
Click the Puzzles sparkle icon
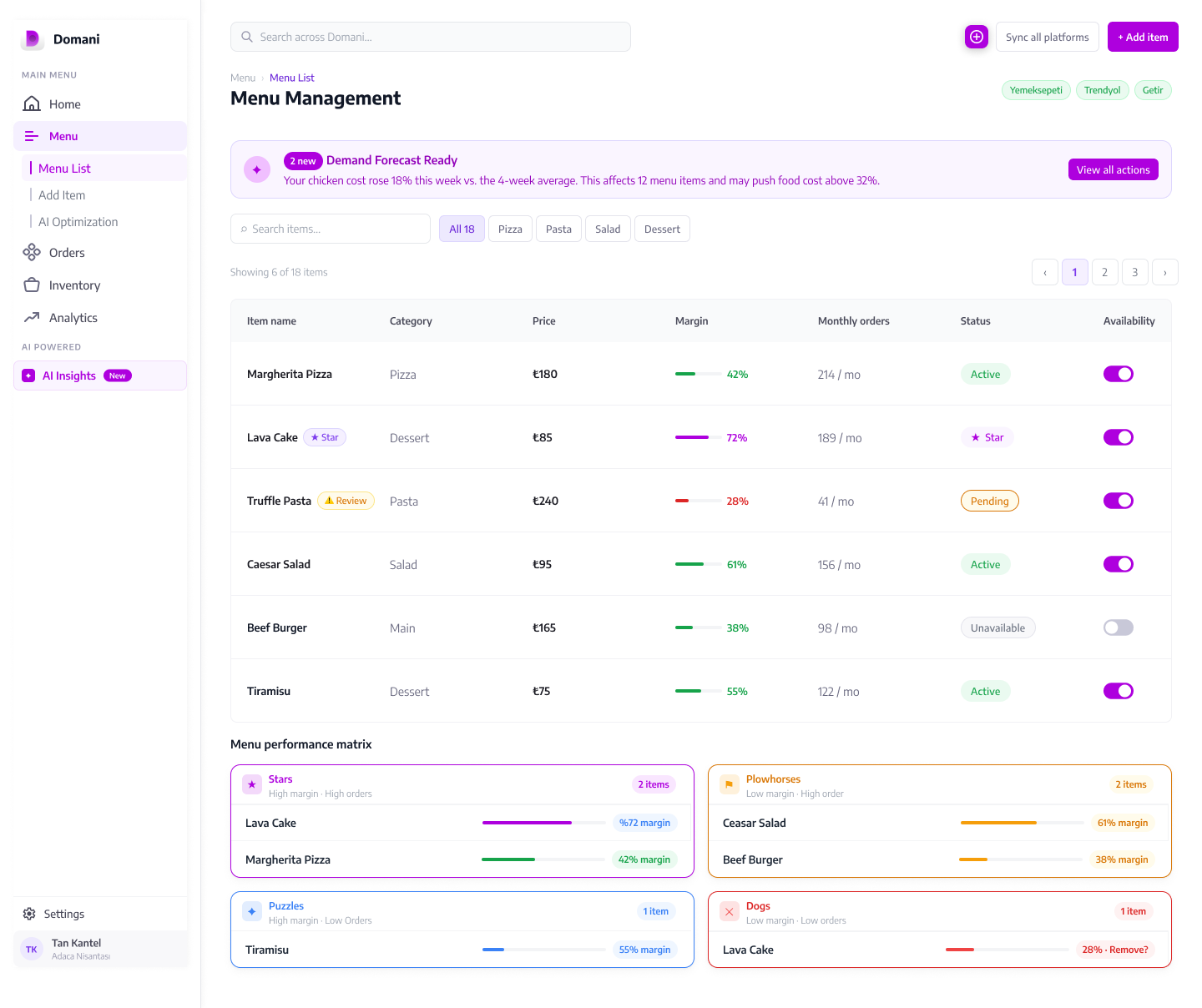point(252,911)
